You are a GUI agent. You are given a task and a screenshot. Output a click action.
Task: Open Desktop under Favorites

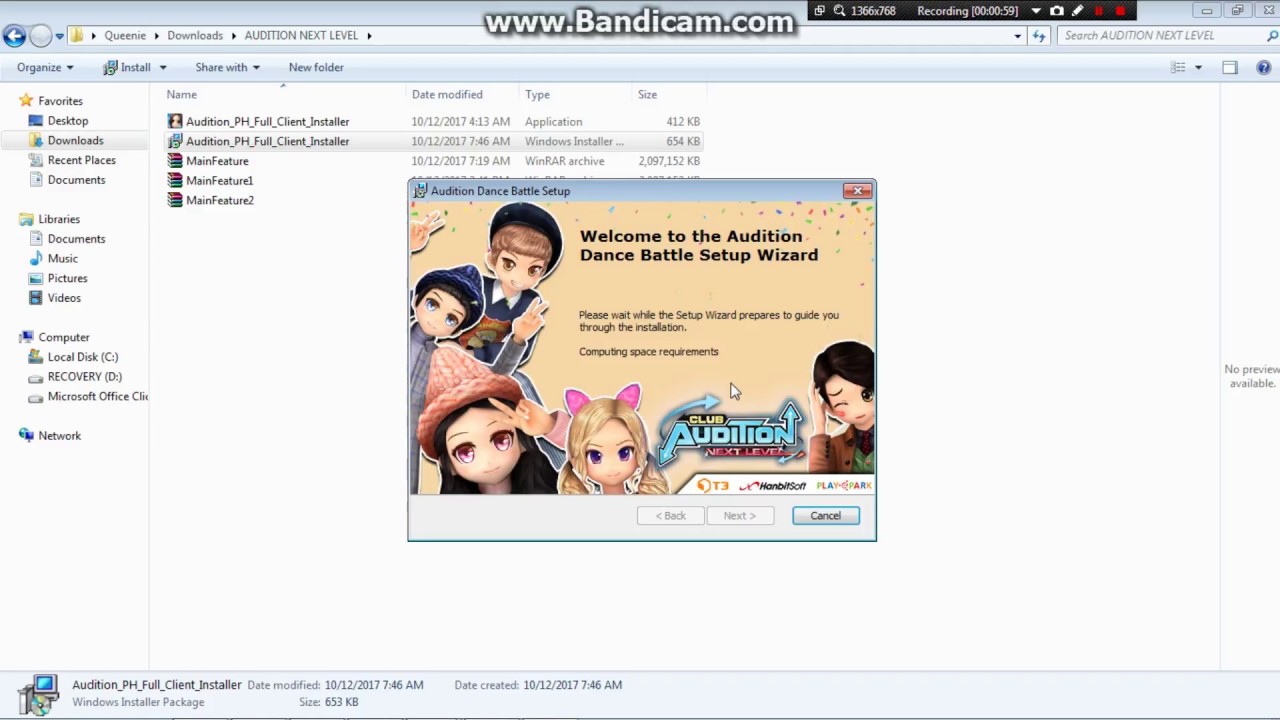coord(68,121)
